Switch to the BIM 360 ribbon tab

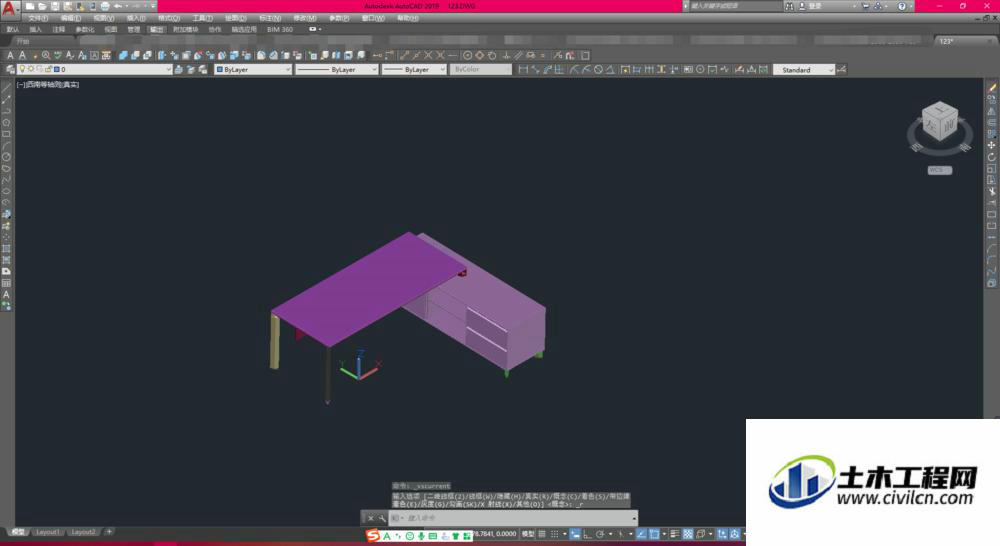(280, 29)
